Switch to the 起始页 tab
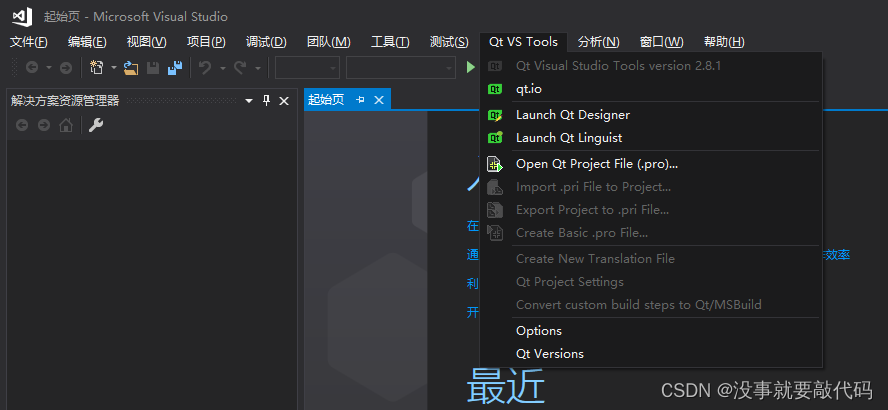The width and height of the screenshot is (888, 410). [326, 100]
